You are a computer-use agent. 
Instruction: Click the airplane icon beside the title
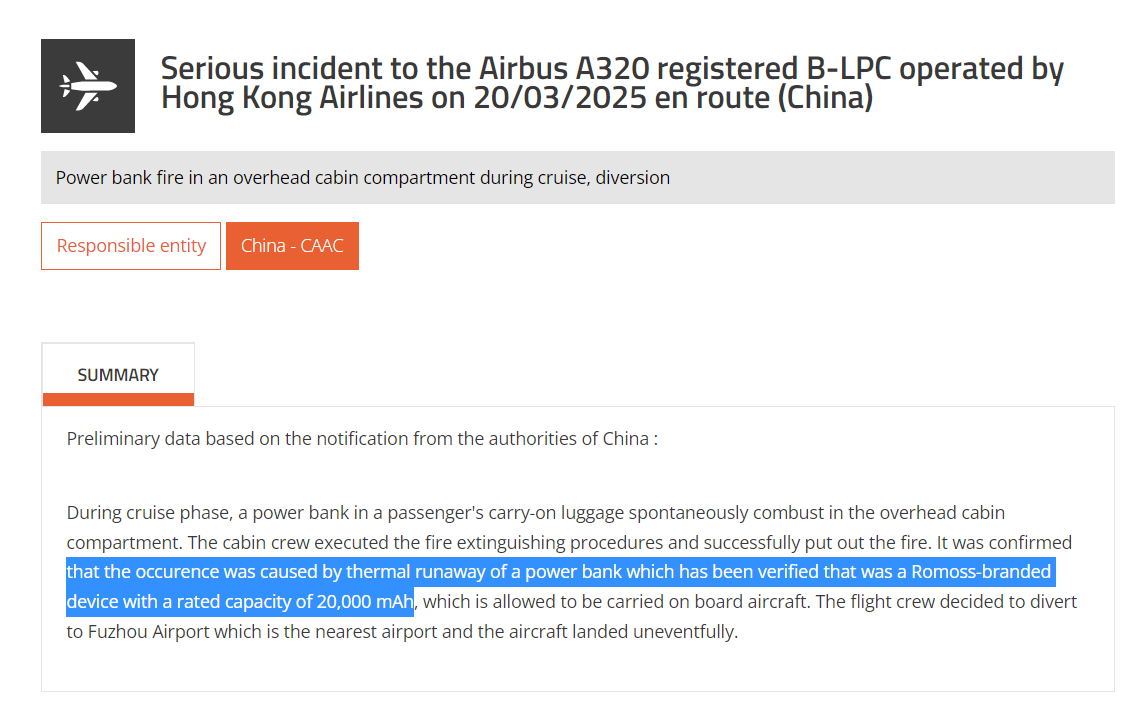(88, 86)
